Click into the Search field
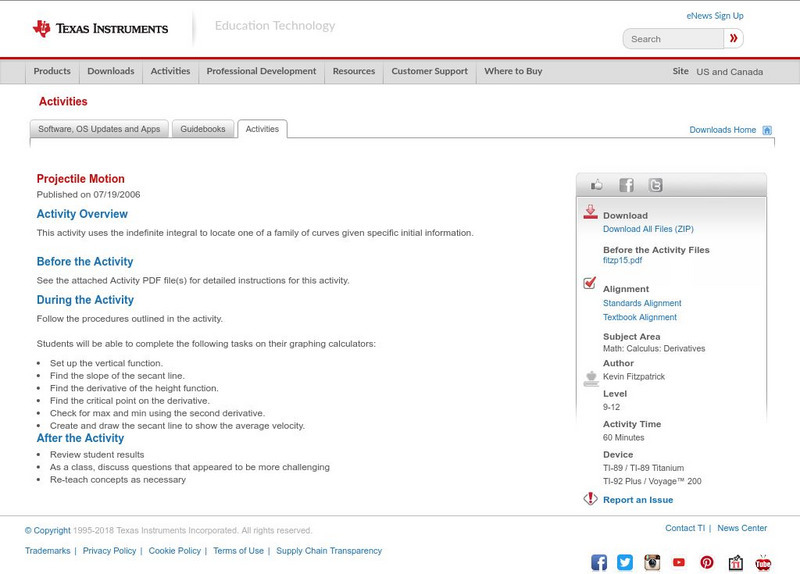Viewport: 800px width, 574px height. 673,39
